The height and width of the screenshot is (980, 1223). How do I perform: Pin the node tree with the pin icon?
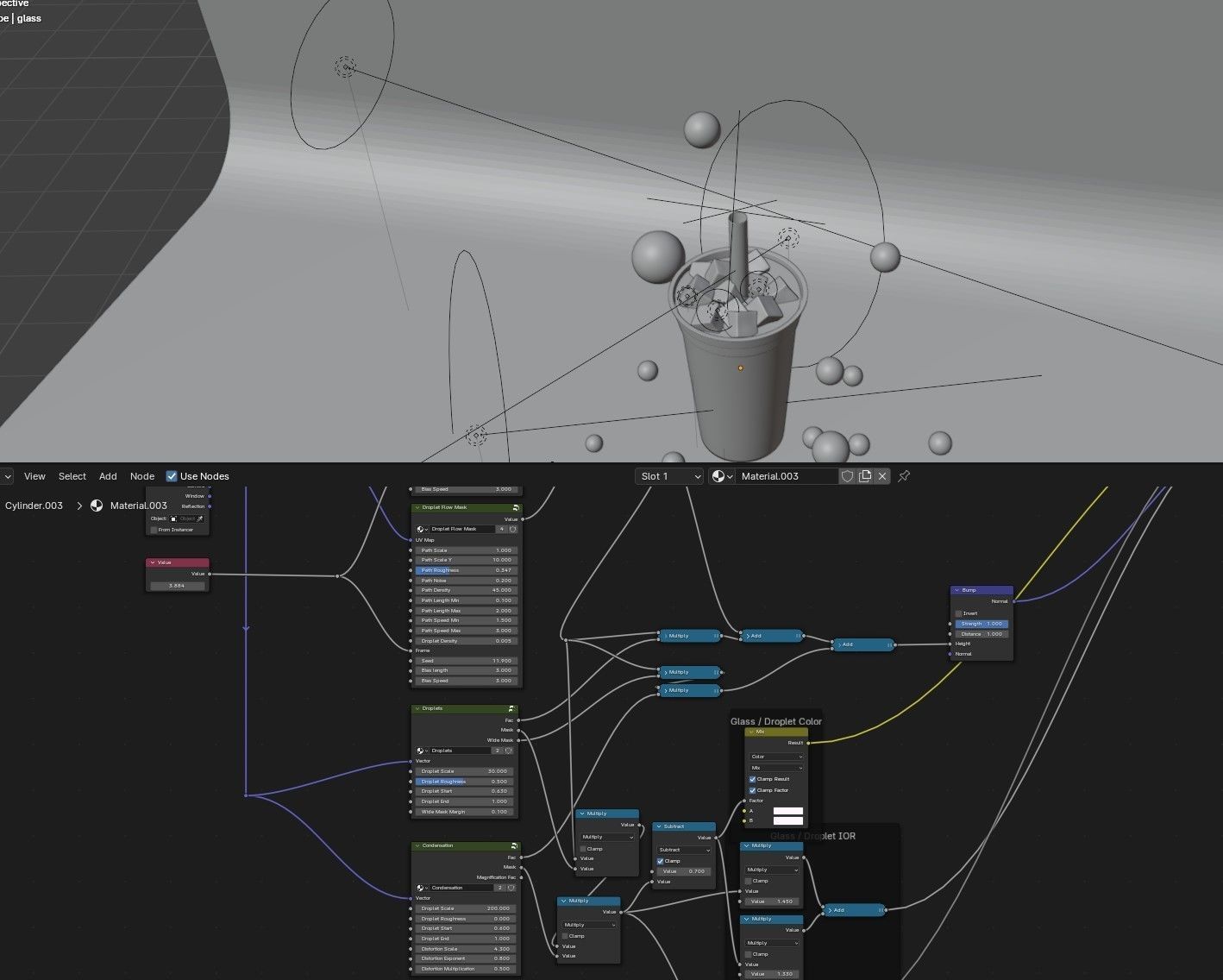point(904,476)
